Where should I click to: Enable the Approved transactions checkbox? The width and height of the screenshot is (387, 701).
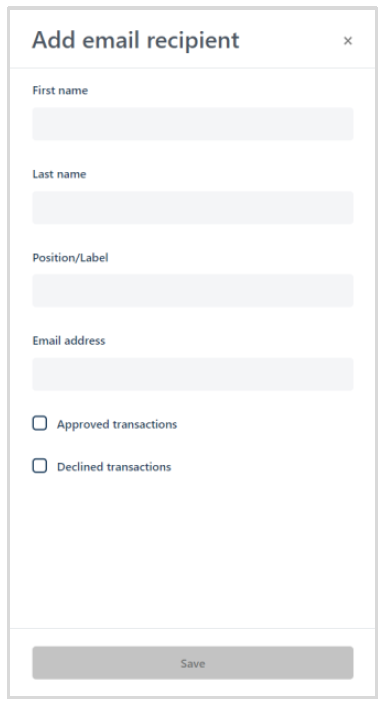[x=39, y=423]
